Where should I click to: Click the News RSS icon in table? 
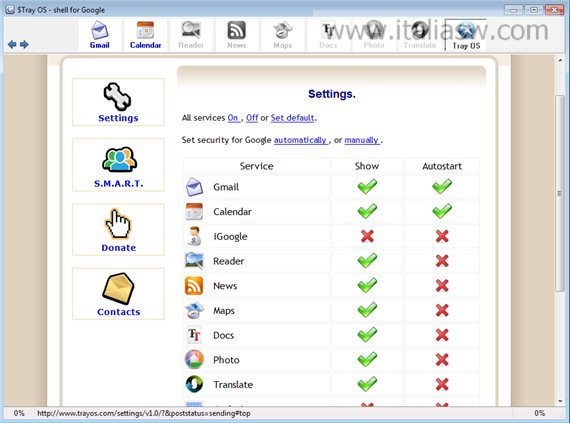pyautogui.click(x=194, y=286)
